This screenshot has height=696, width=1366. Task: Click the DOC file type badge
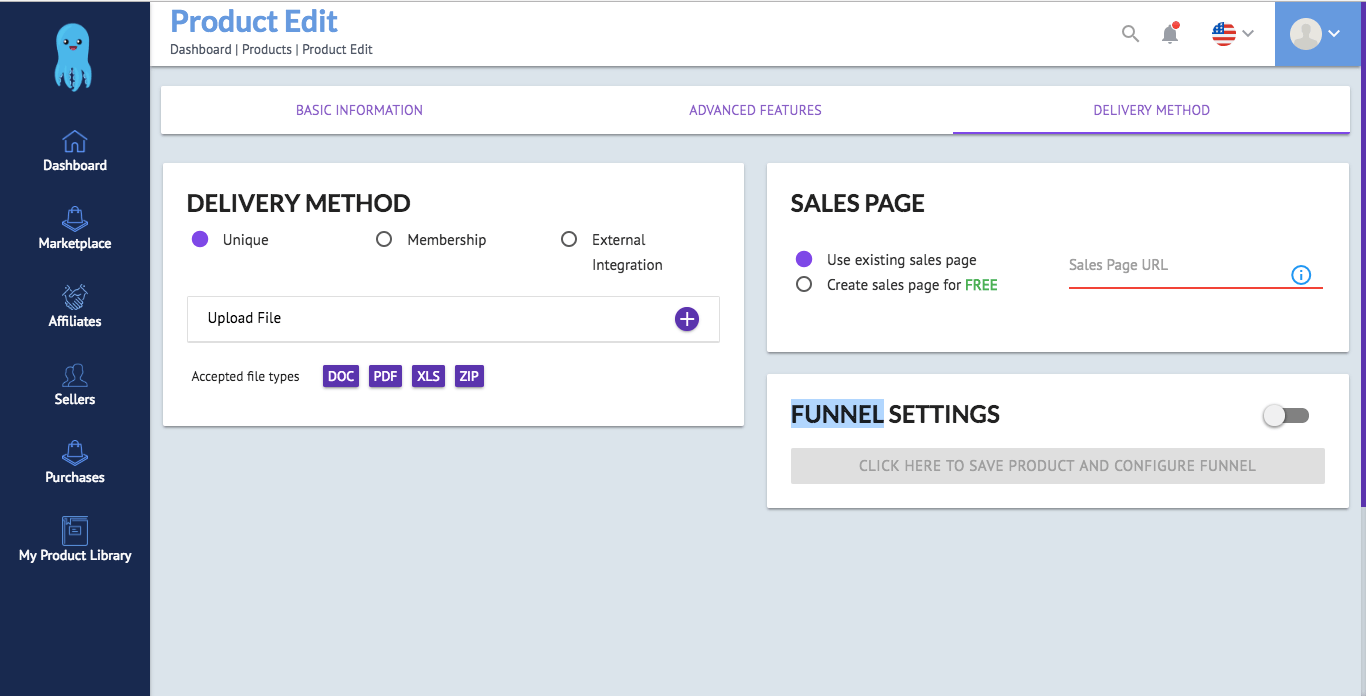coord(341,376)
